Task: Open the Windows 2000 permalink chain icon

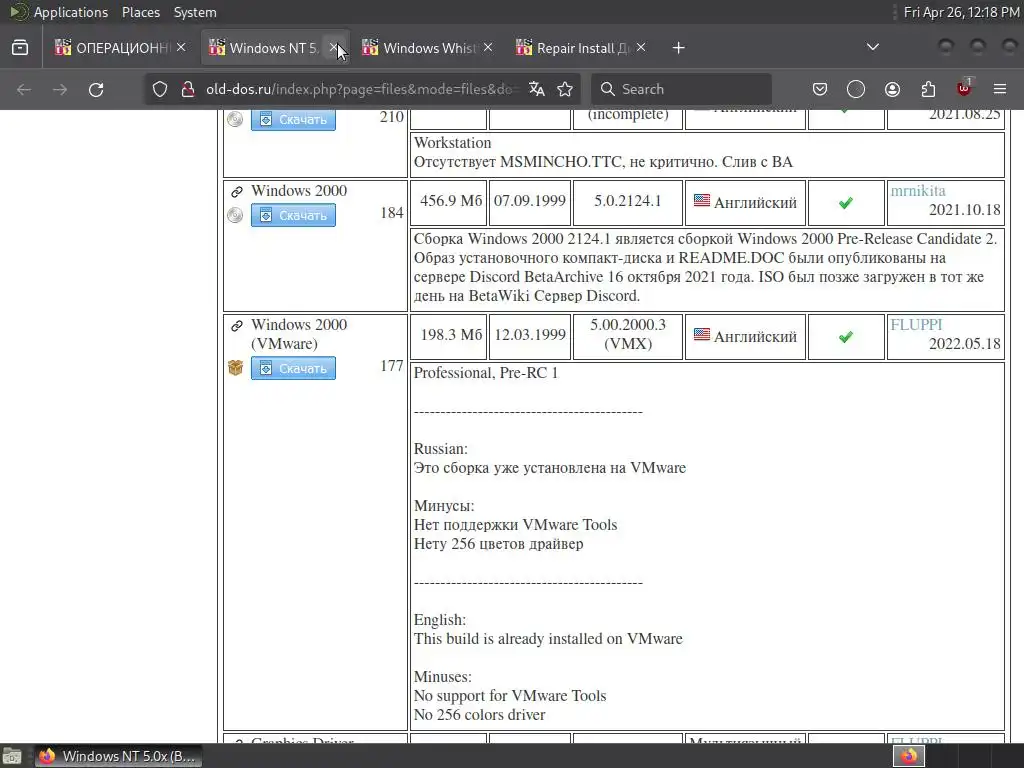Action: [x=236, y=191]
